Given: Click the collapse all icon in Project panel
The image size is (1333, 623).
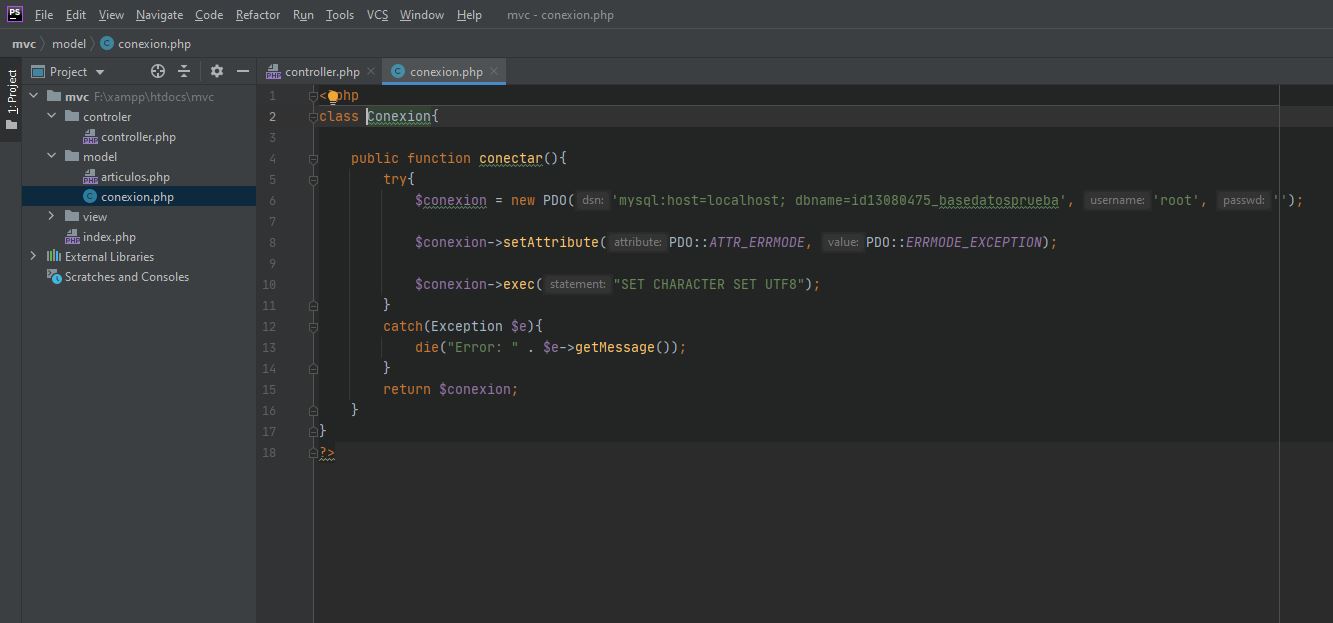Looking at the screenshot, I should [184, 71].
